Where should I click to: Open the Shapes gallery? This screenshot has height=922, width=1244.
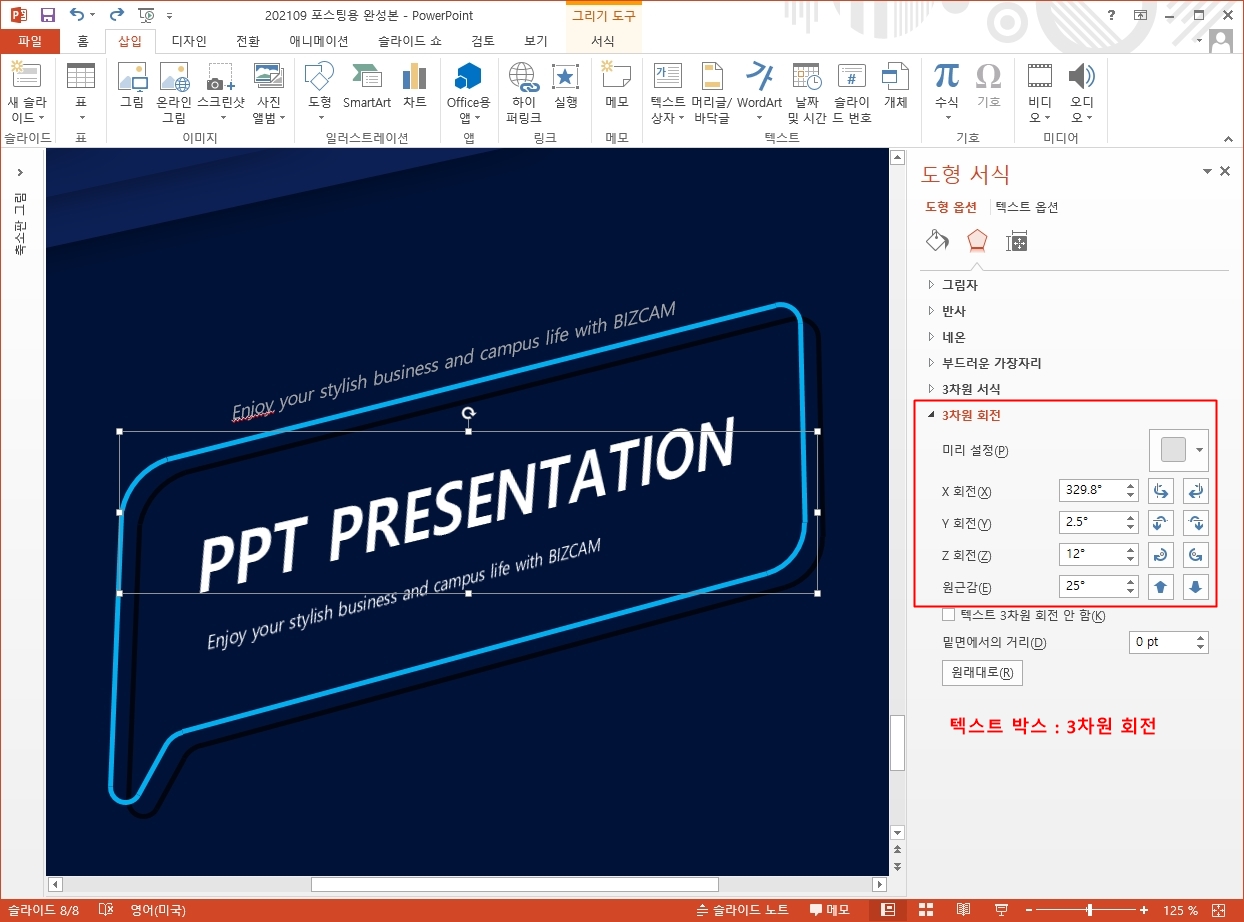pos(320,92)
